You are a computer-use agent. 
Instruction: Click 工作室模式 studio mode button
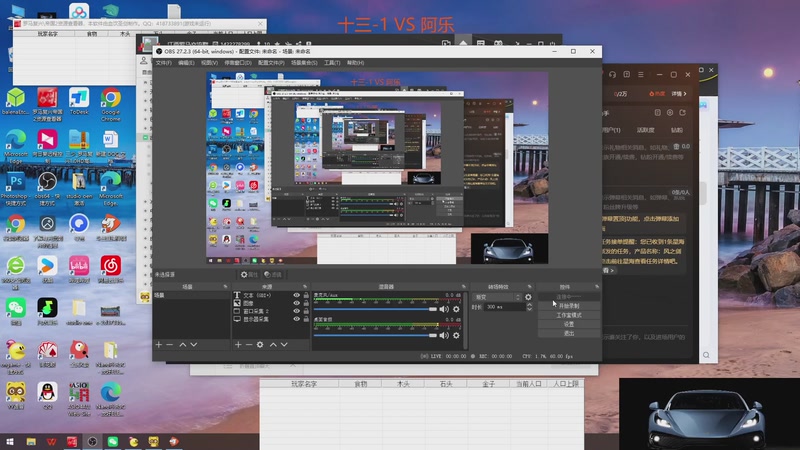(x=569, y=315)
